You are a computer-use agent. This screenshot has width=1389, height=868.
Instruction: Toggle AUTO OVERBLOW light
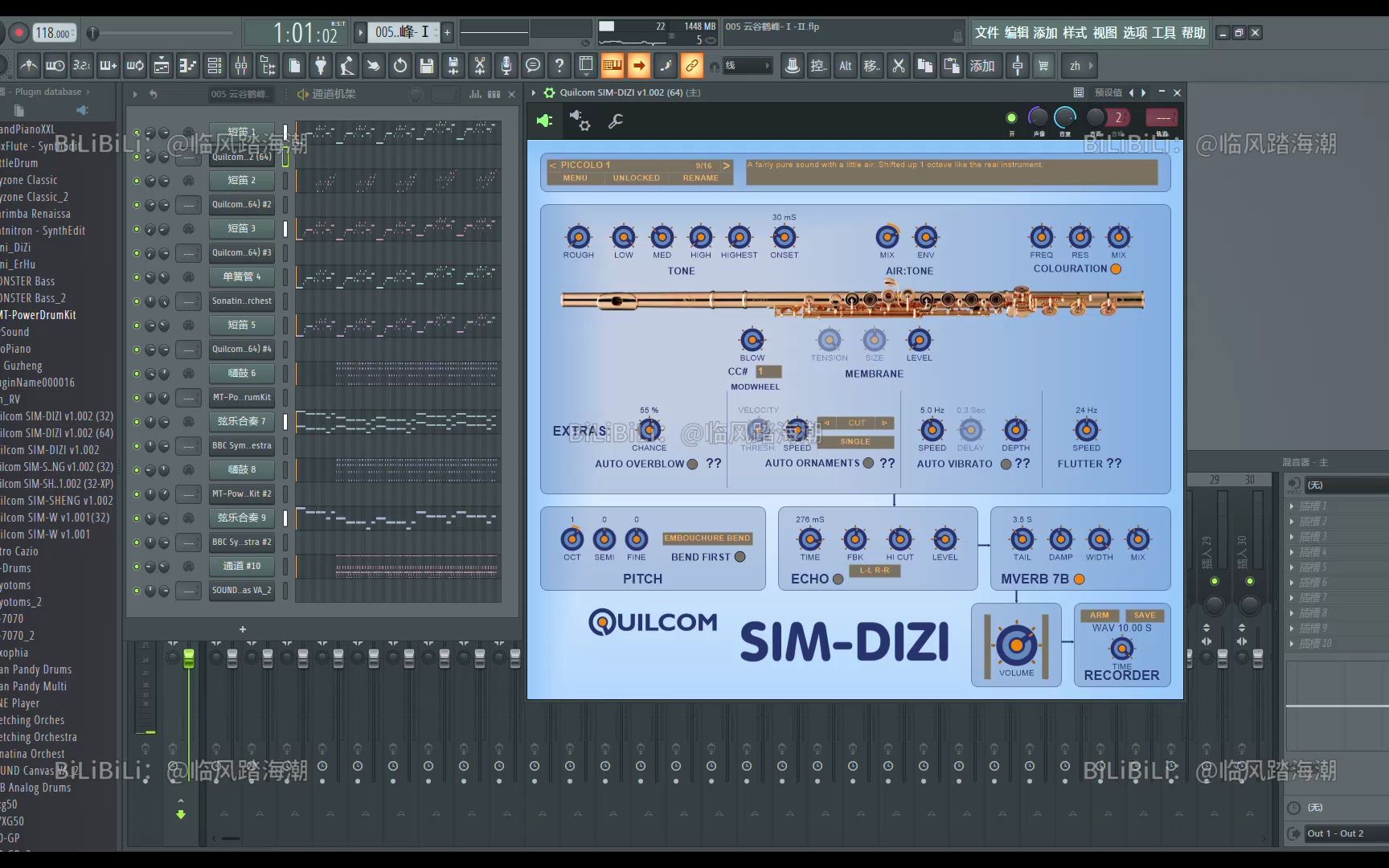click(x=692, y=464)
